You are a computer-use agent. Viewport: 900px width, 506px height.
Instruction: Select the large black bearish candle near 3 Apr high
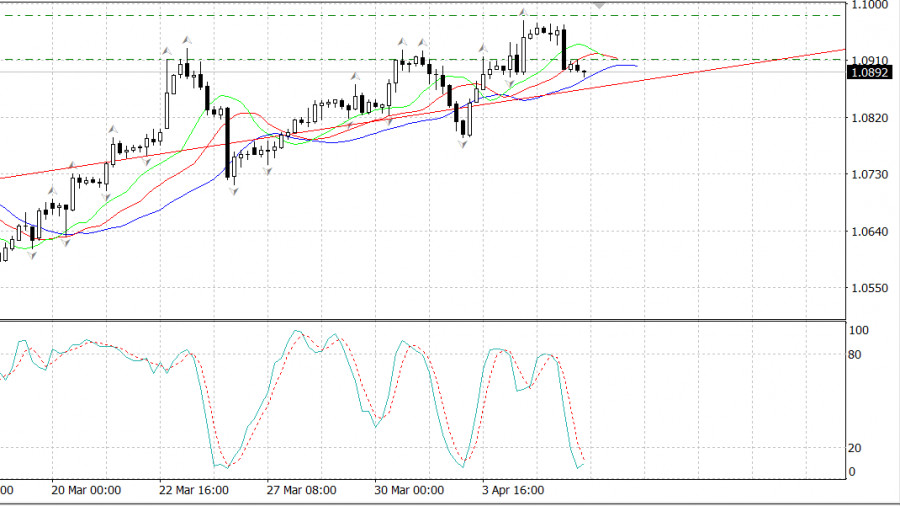tap(565, 48)
